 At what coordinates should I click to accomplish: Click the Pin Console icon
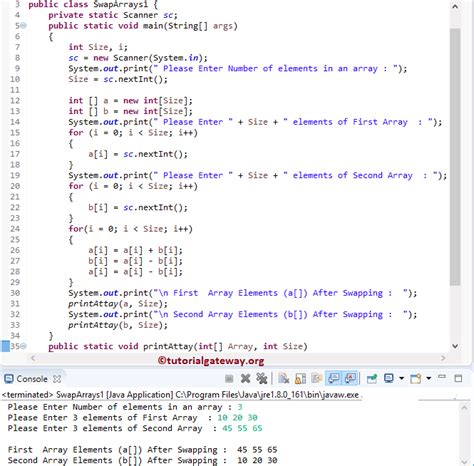coord(372,378)
